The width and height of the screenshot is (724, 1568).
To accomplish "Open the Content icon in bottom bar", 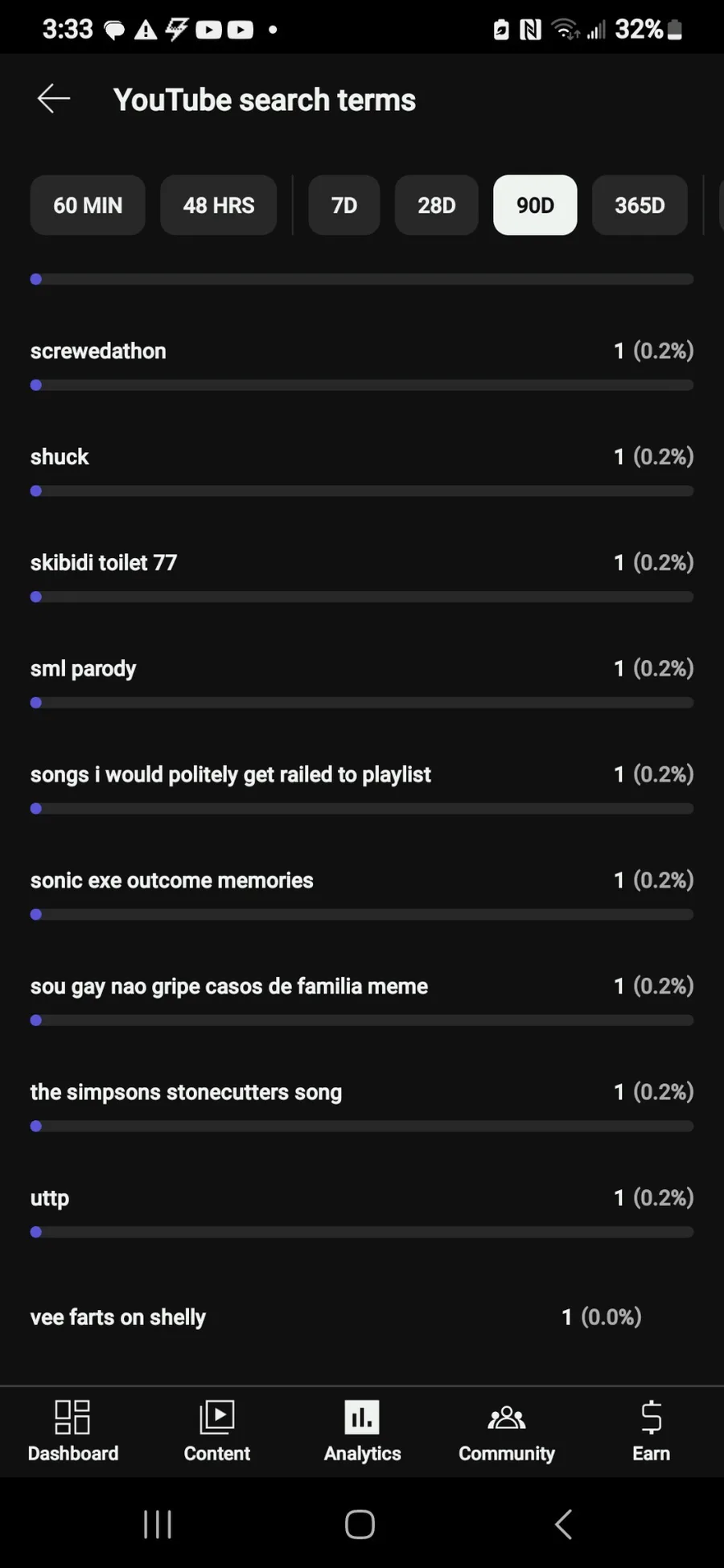I will pos(217,1417).
